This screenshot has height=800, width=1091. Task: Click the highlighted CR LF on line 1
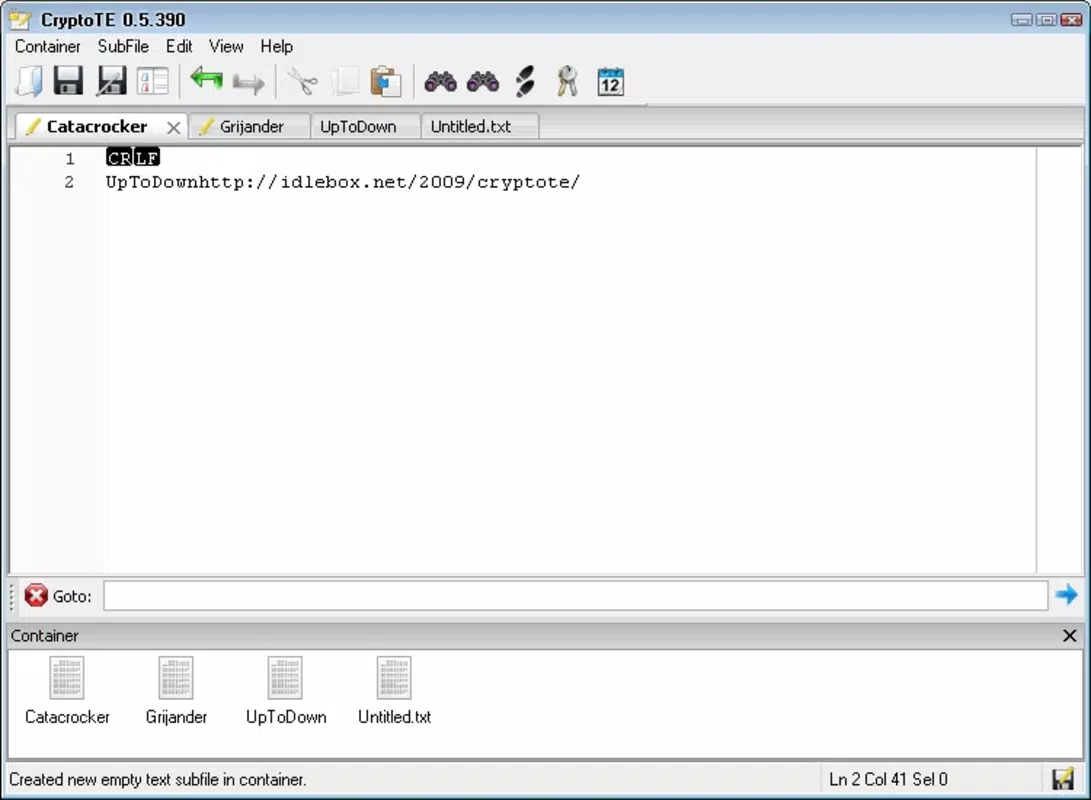pos(133,158)
